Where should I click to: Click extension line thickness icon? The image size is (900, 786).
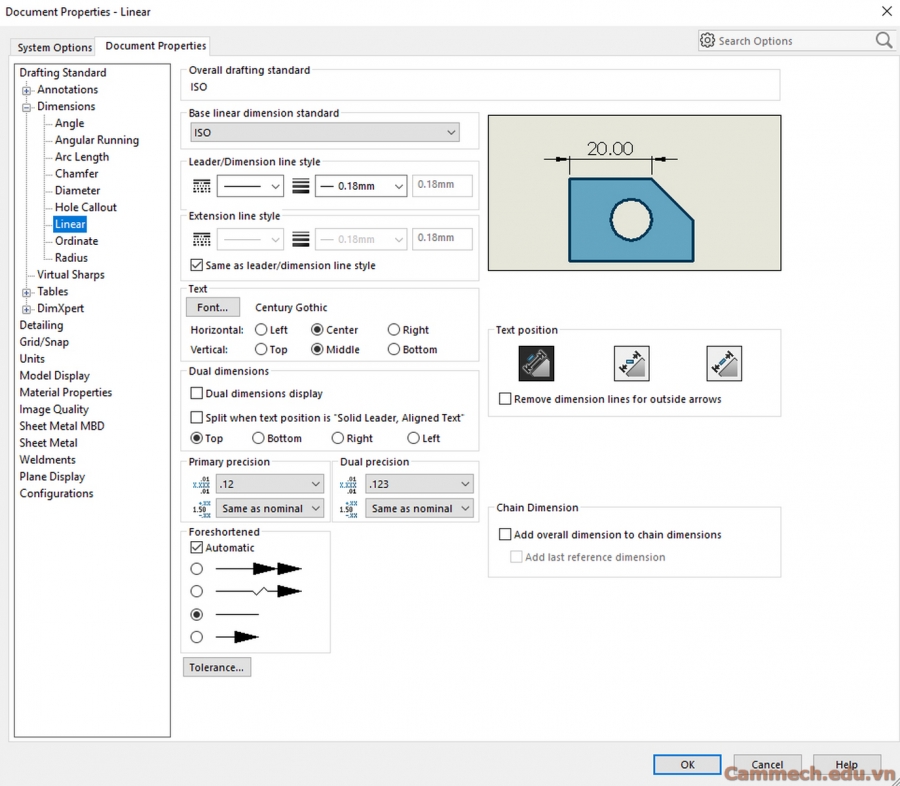pos(301,239)
